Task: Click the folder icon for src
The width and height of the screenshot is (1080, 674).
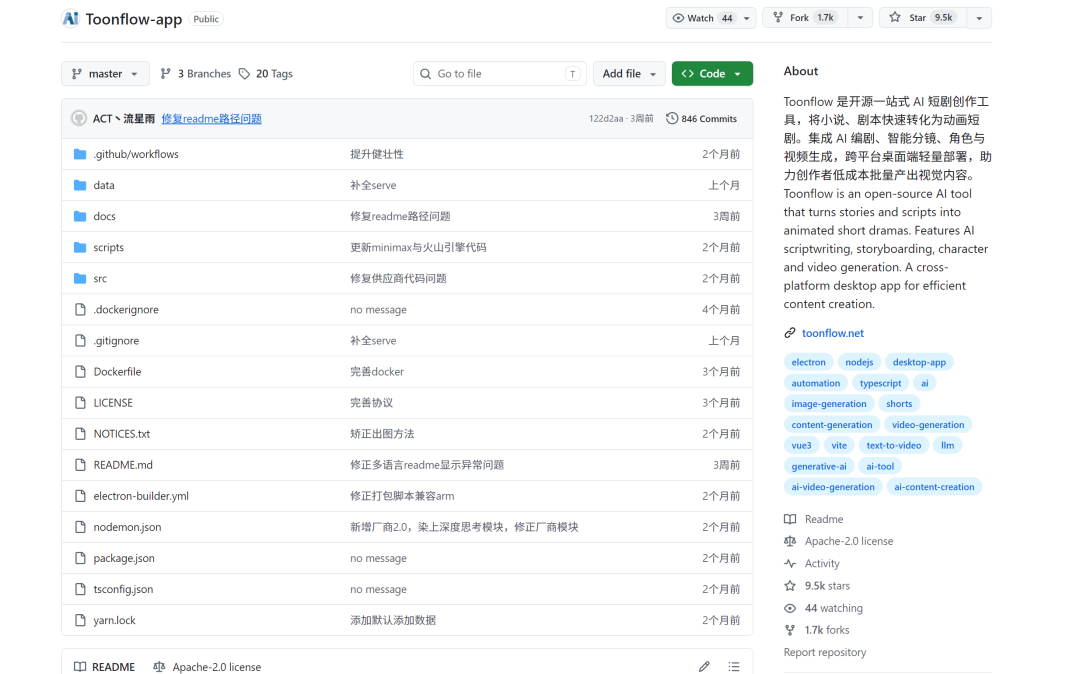Action: (80, 279)
